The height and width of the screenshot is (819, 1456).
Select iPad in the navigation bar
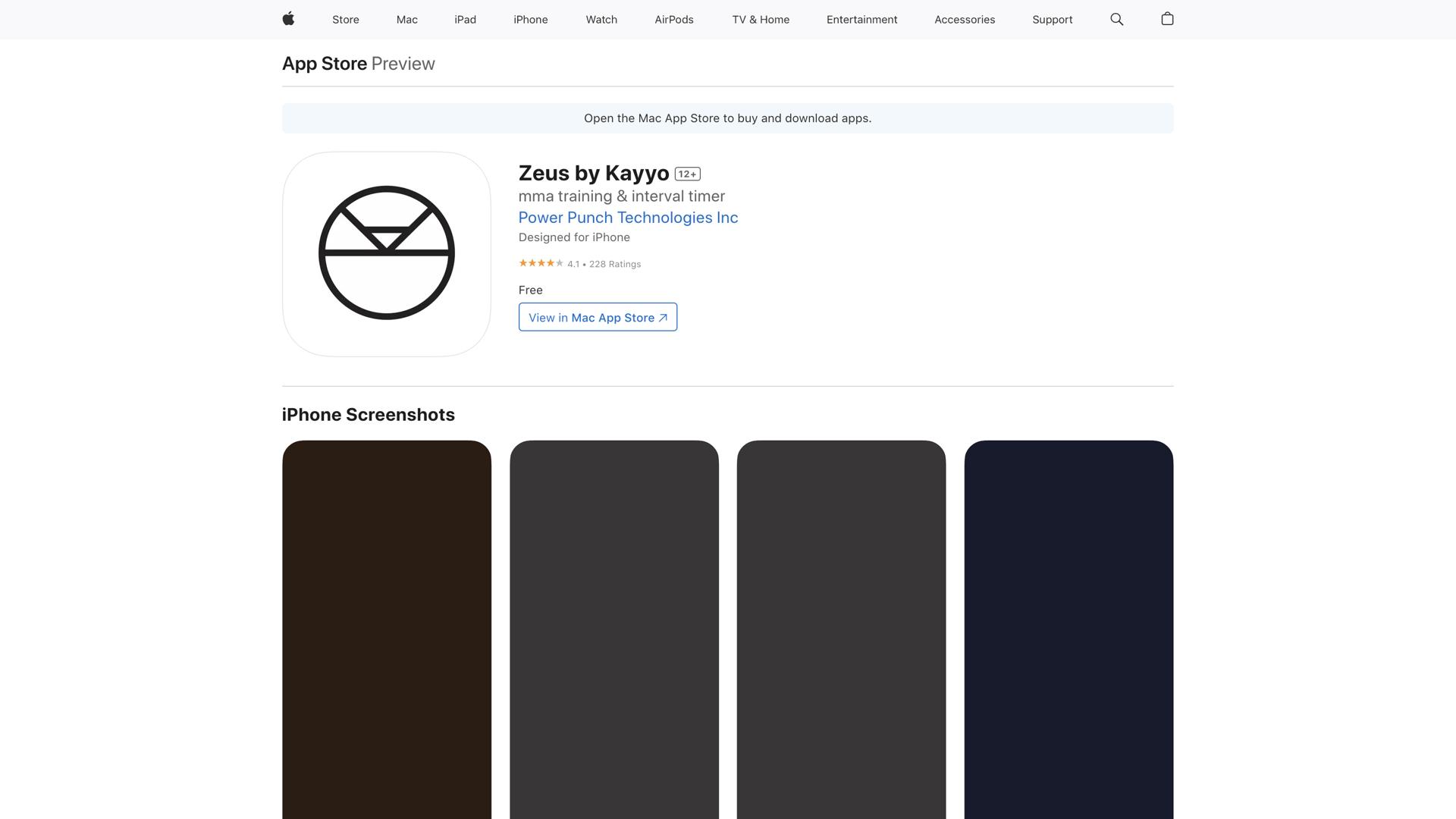(465, 20)
